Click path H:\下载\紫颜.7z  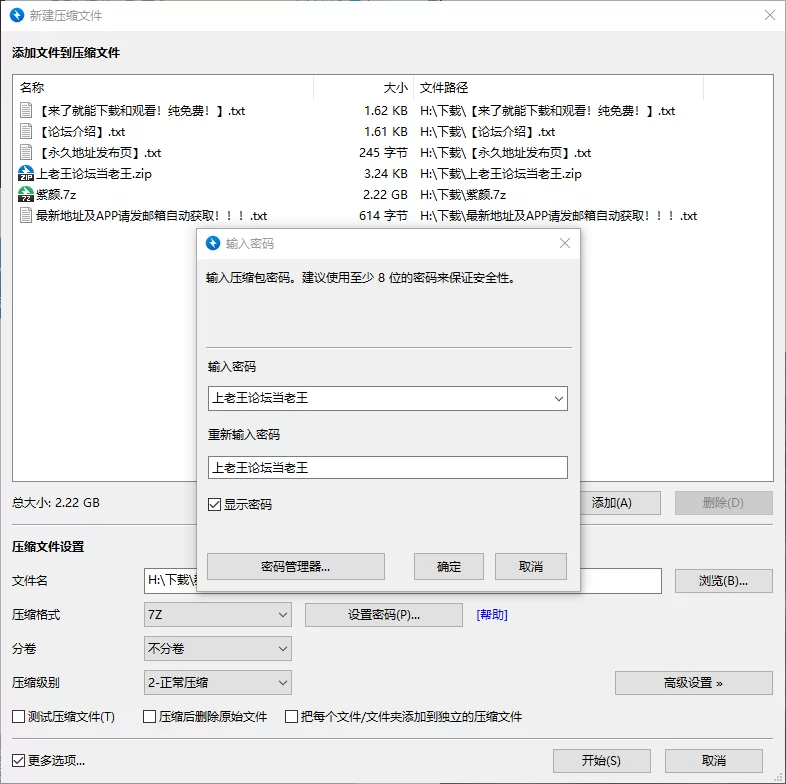point(463,194)
